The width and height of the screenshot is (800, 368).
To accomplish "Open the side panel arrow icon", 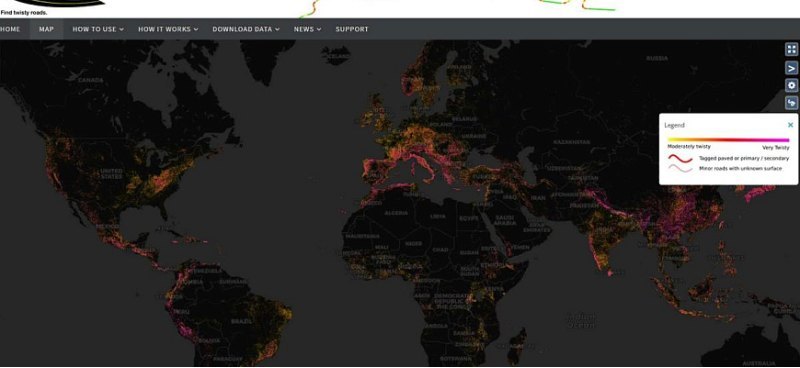I will coord(791,67).
